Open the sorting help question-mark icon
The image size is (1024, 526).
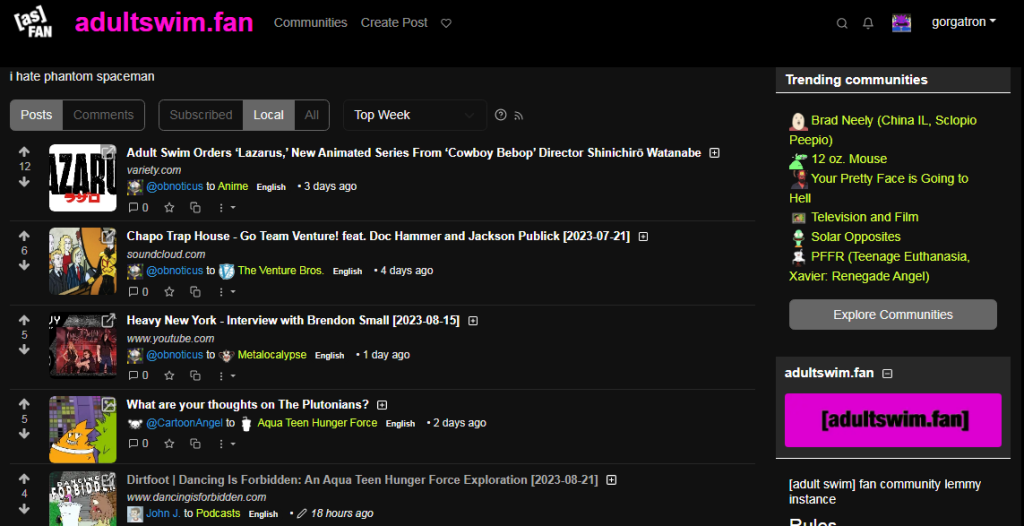pyautogui.click(x=501, y=115)
